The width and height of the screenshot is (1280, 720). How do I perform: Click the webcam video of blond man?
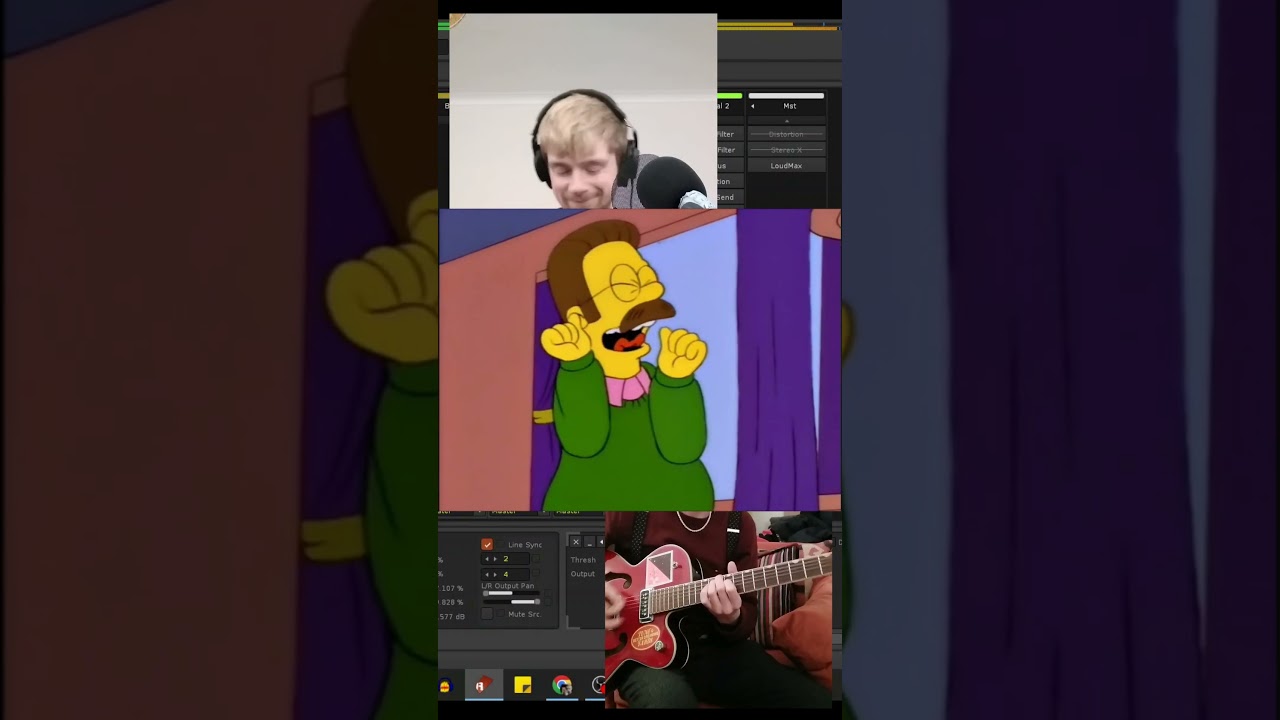coord(583,111)
